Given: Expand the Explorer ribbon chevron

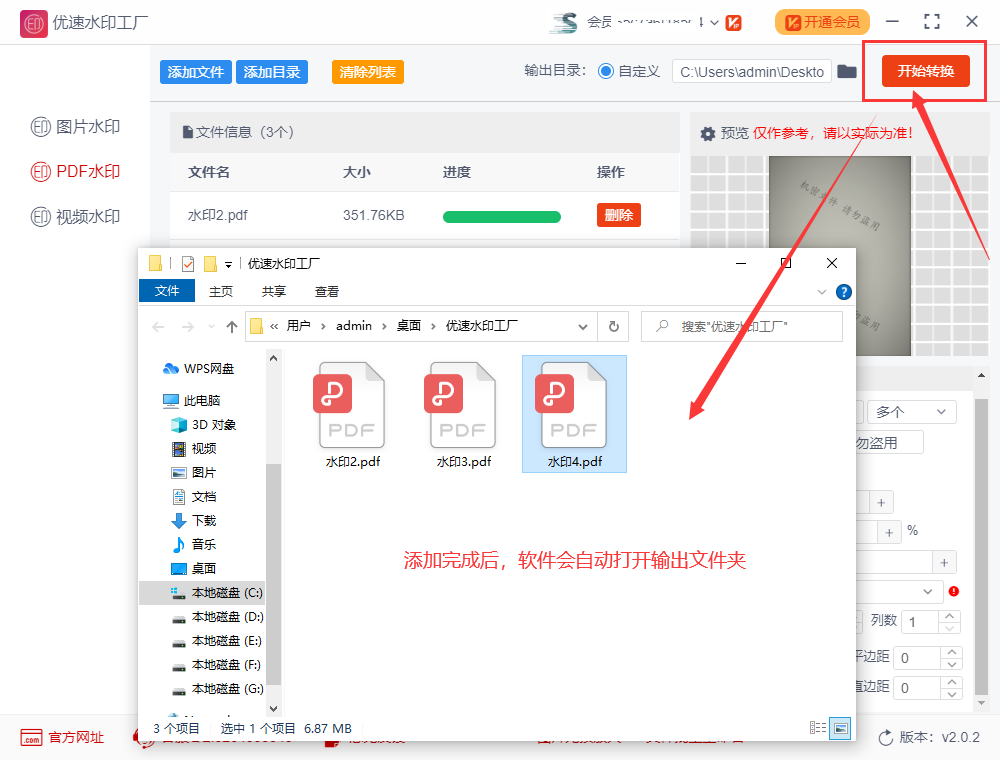Looking at the screenshot, I should click(821, 292).
